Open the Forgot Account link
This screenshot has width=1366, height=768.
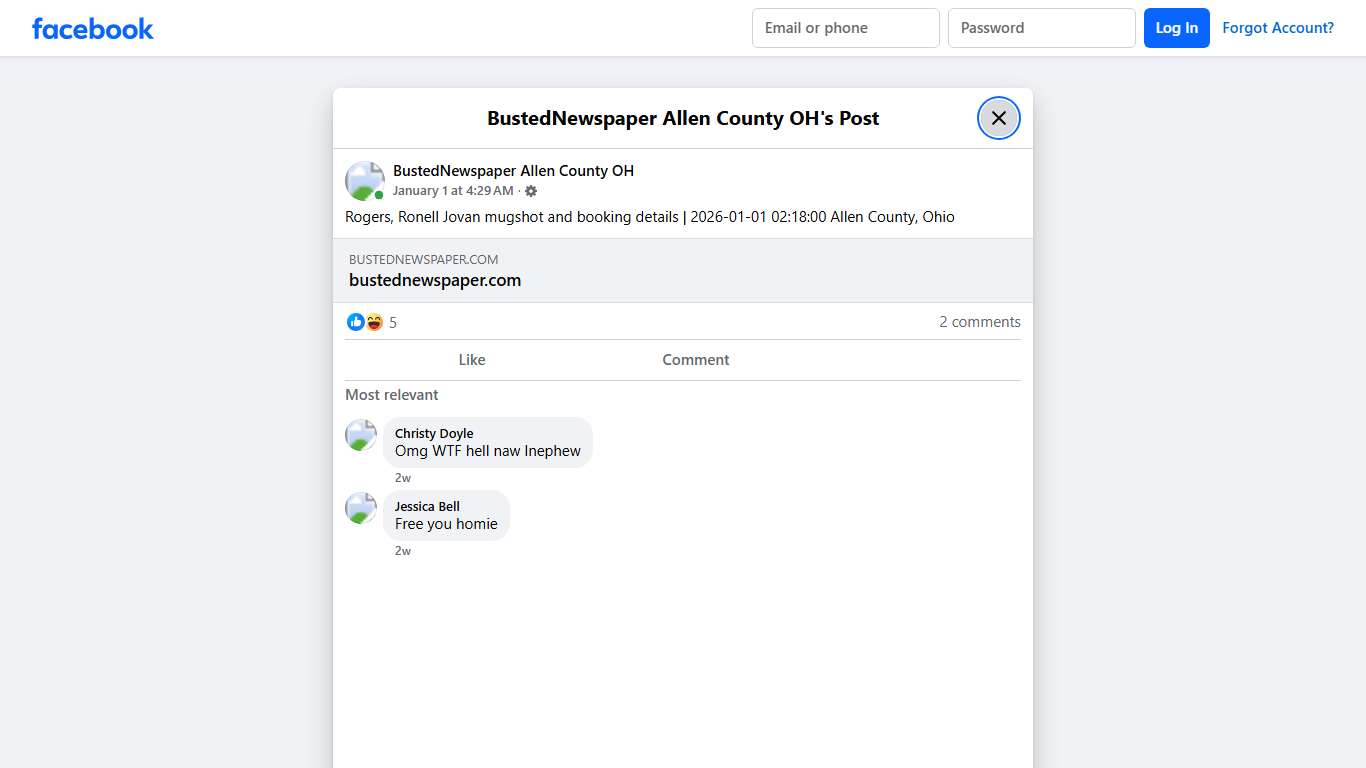[x=1278, y=28]
